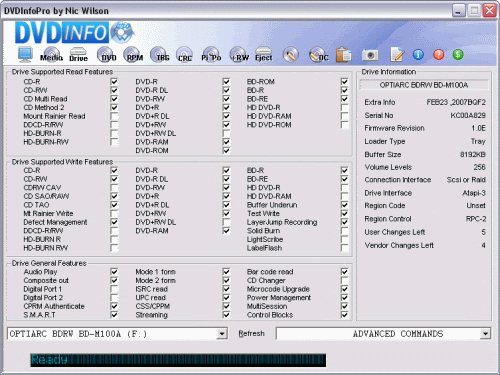This screenshot has width=500, height=375.
Task: Click the Serial No value KC00A829
Action: (x=468, y=115)
